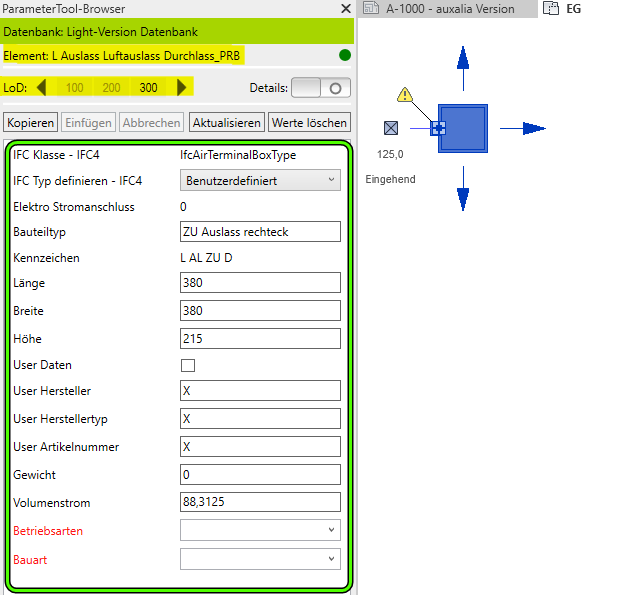
Task: Click the Volumenstrom input field
Action: pyautogui.click(x=260, y=501)
